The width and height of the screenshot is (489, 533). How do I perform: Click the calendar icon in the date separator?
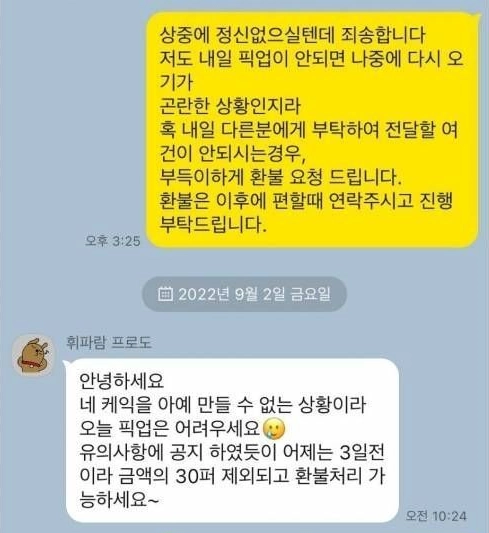click(x=166, y=294)
